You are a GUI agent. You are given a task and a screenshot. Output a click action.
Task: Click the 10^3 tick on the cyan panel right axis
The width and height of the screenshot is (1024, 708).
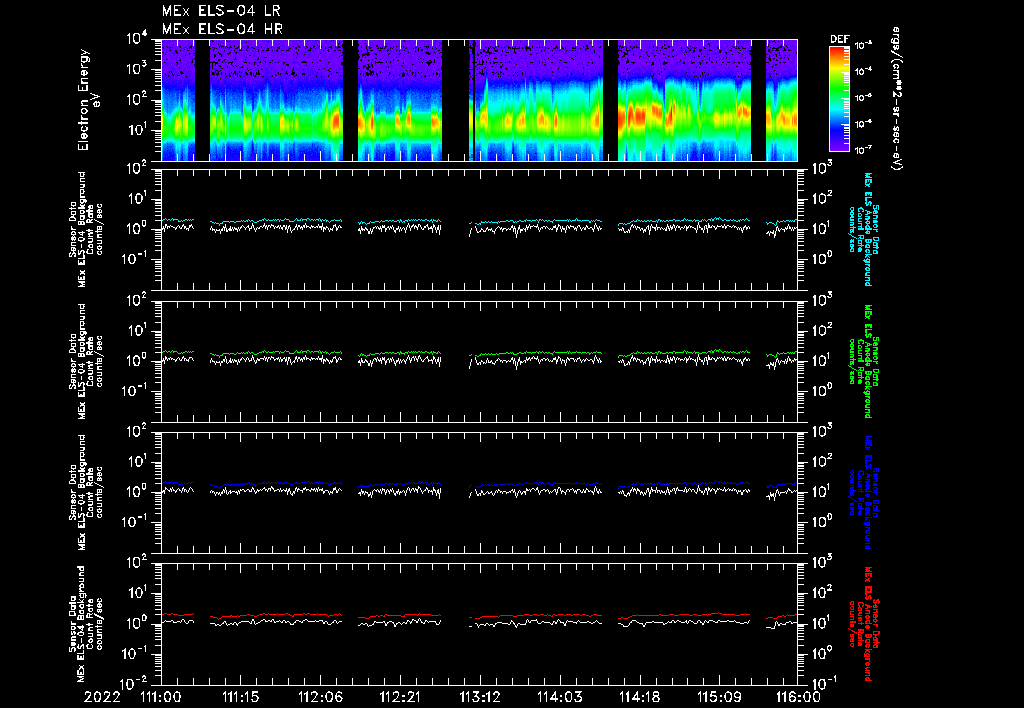click(822, 169)
